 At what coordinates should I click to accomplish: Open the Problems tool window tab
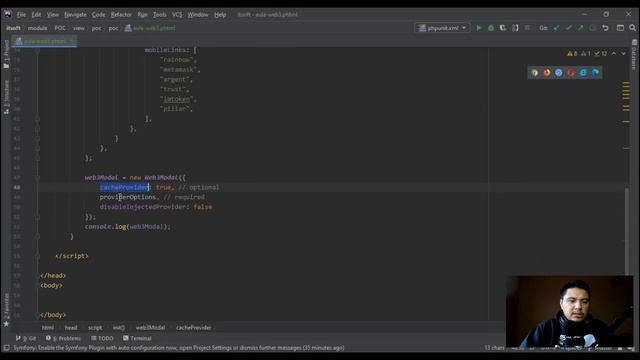[63, 338]
